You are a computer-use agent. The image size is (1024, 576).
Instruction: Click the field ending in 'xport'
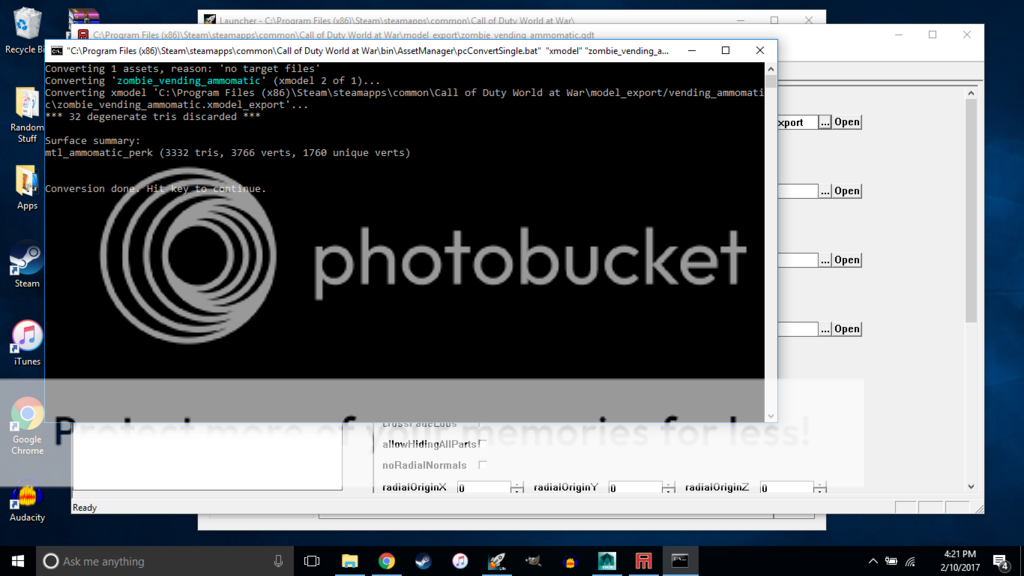[797, 122]
